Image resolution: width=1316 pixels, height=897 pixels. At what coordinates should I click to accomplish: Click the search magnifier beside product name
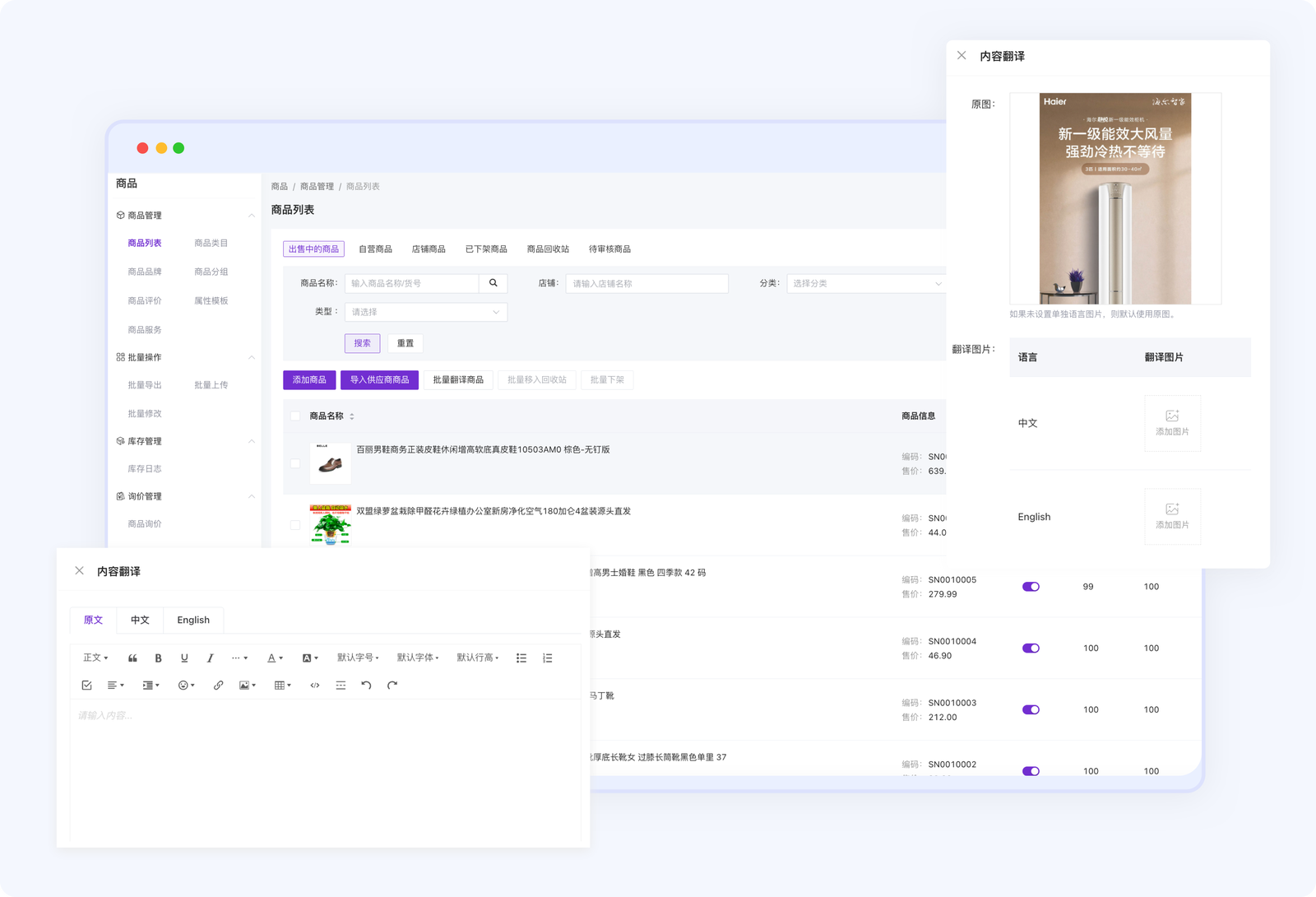pos(493,283)
